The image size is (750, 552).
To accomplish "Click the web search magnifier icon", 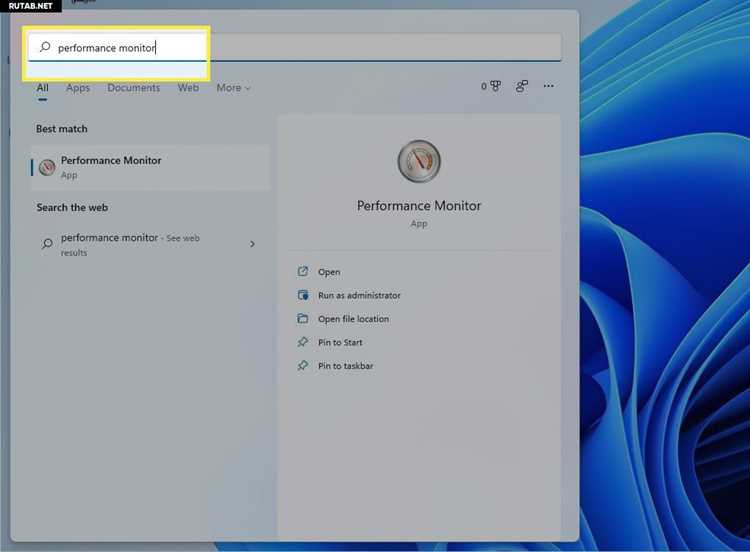I will (47, 243).
